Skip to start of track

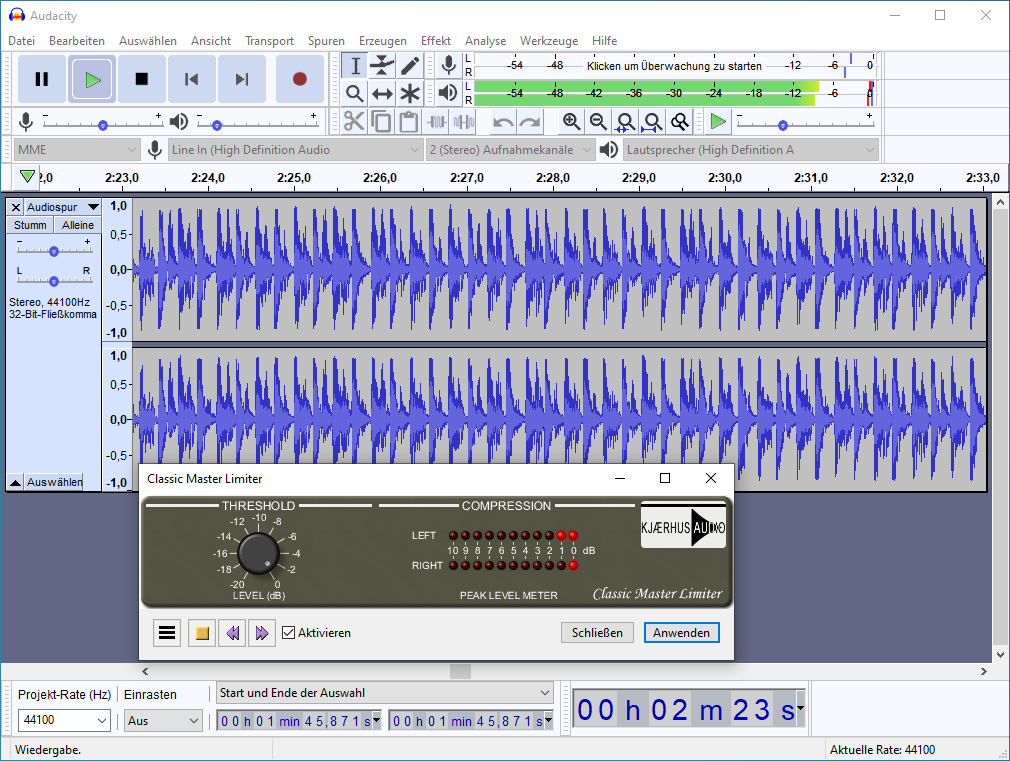point(192,79)
